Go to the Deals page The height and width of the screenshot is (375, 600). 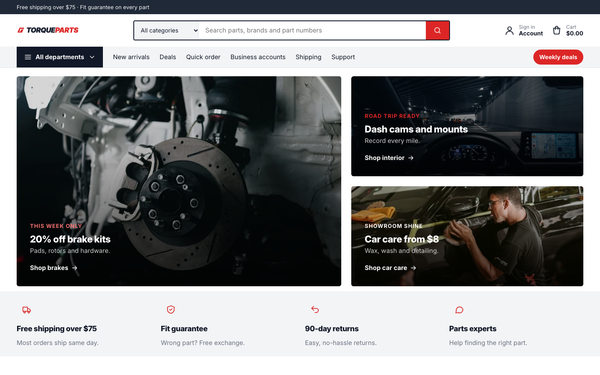[168, 57]
